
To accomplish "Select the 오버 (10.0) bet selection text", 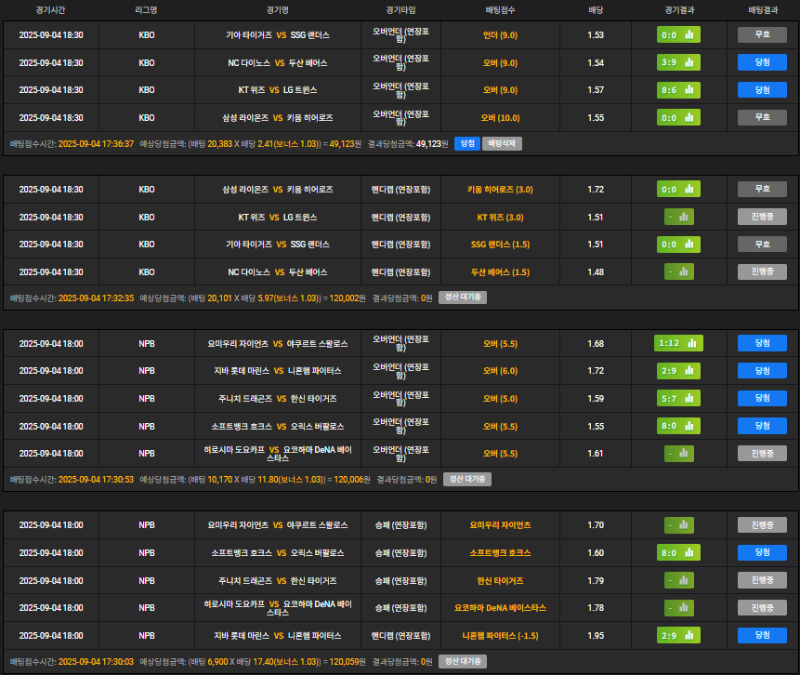I will [500, 118].
